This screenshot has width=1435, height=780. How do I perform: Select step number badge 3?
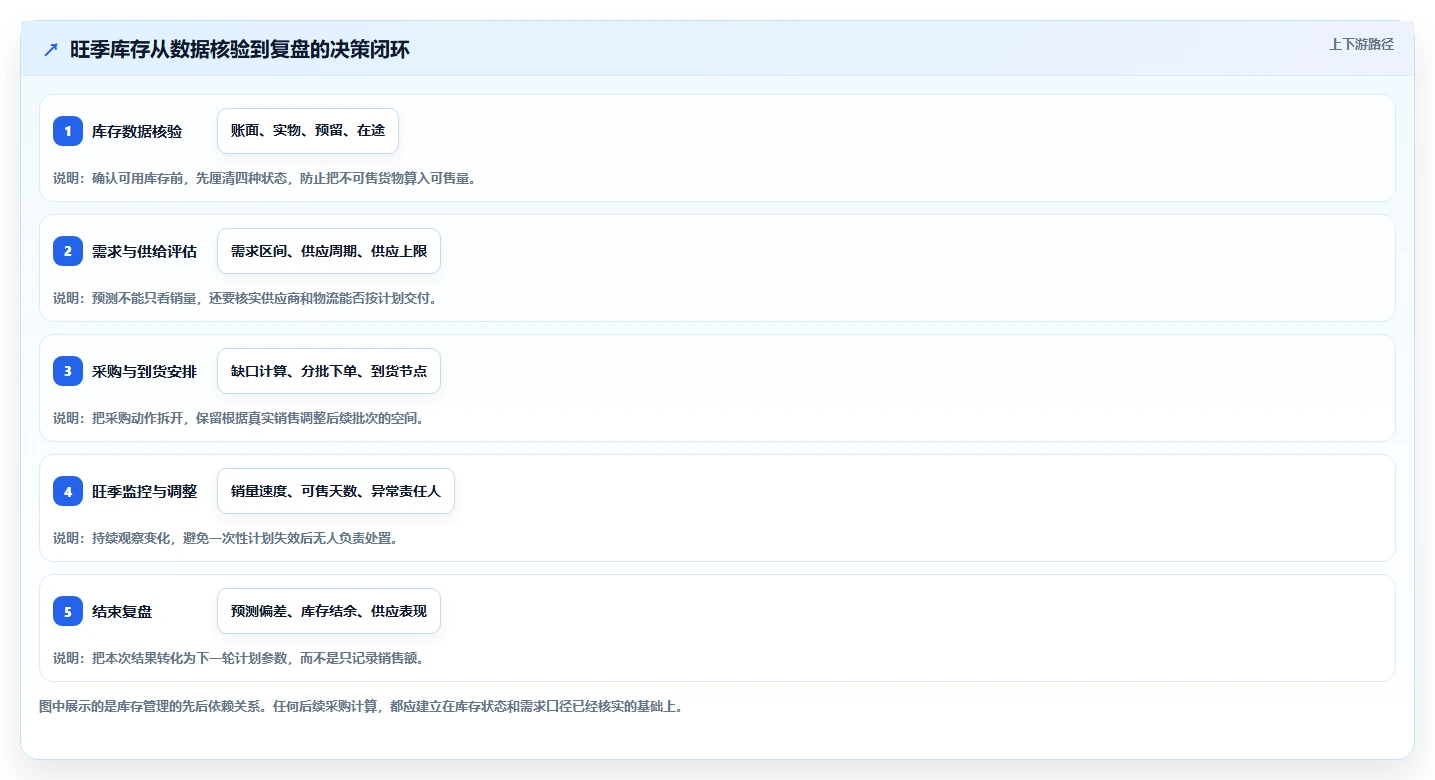[x=68, y=371]
